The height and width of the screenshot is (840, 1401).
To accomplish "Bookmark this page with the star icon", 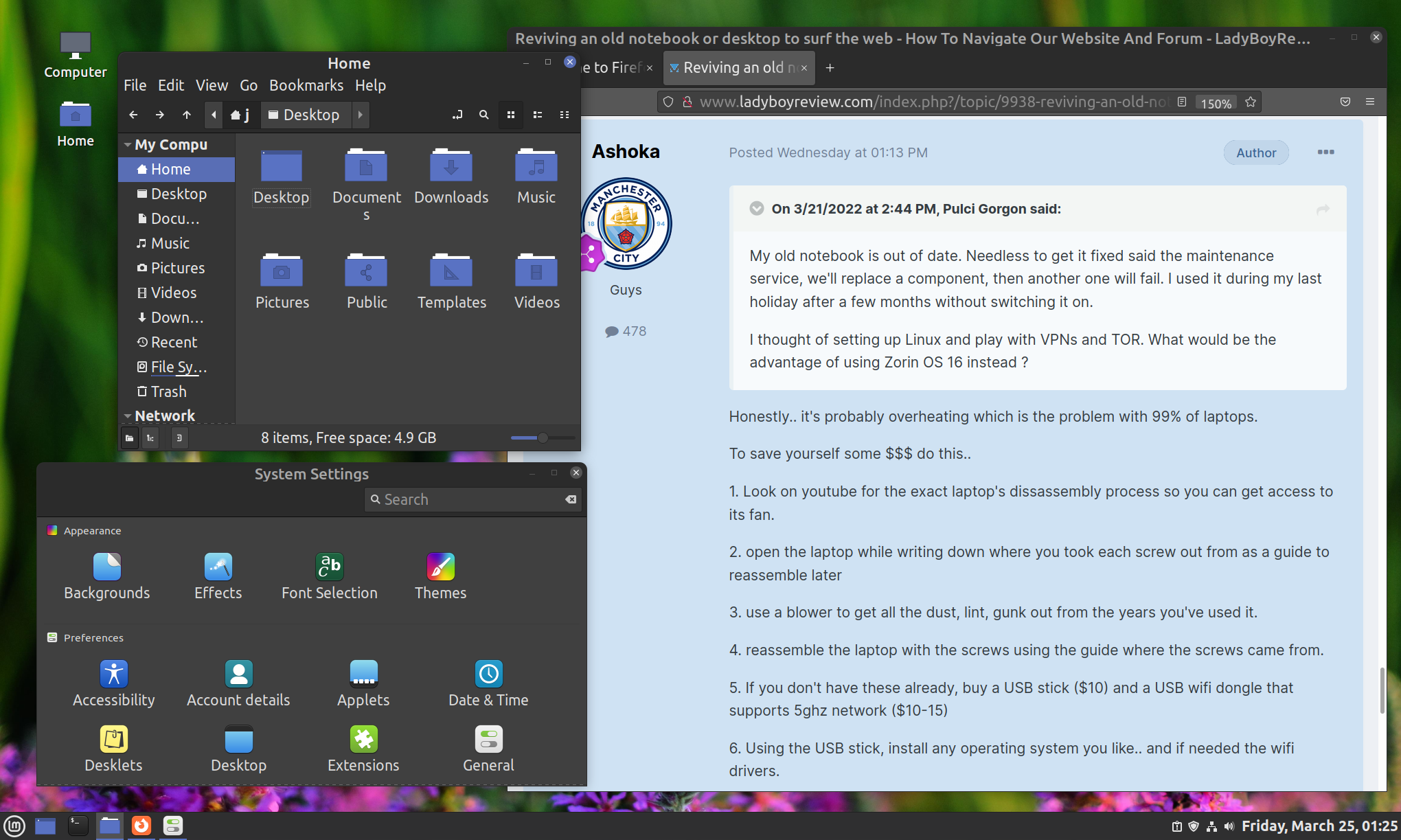I will 1251,102.
